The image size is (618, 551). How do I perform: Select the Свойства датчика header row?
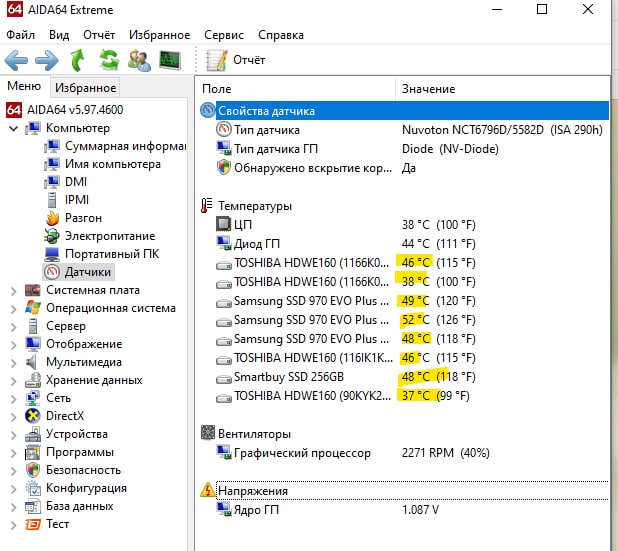coord(404,111)
